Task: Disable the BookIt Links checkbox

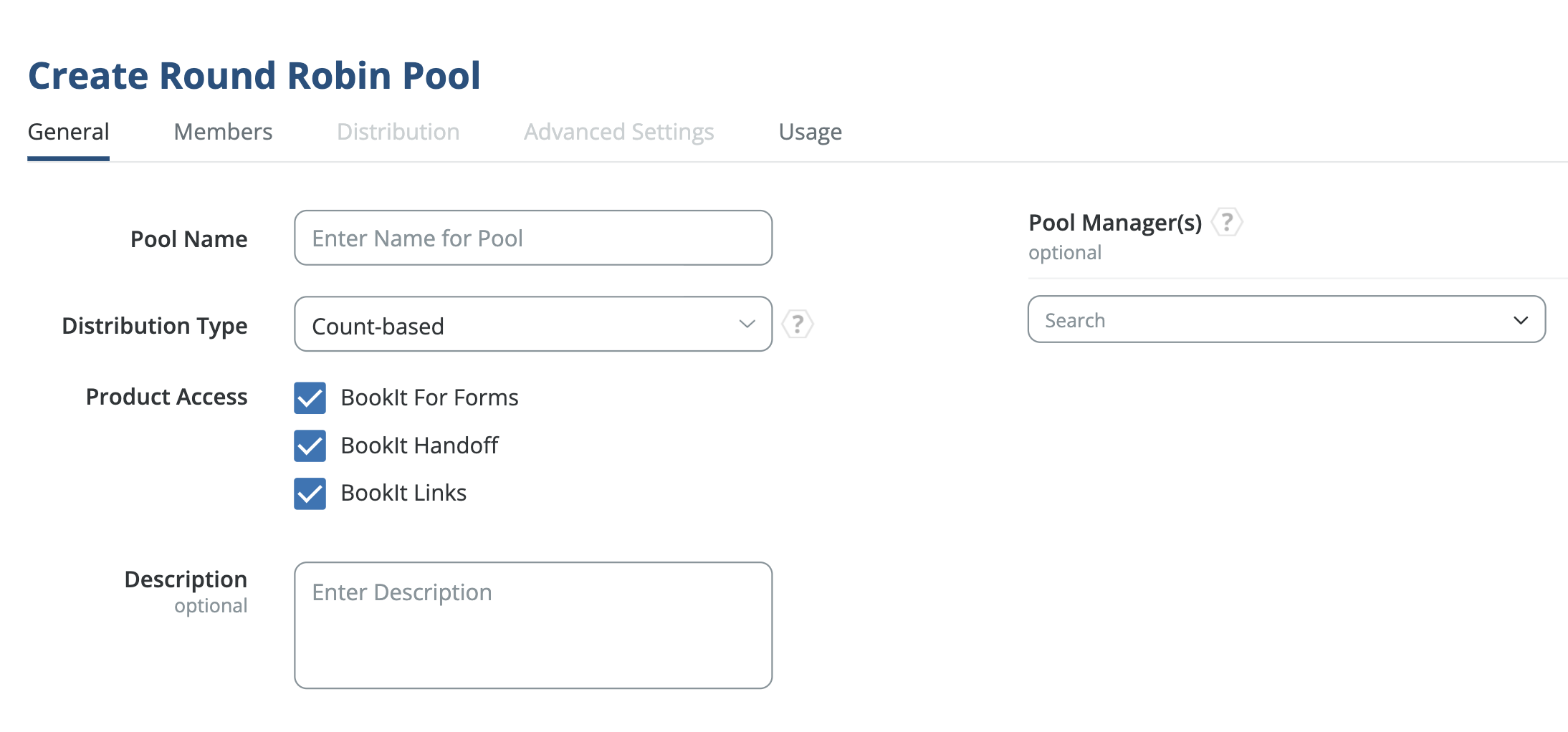Action: point(310,493)
